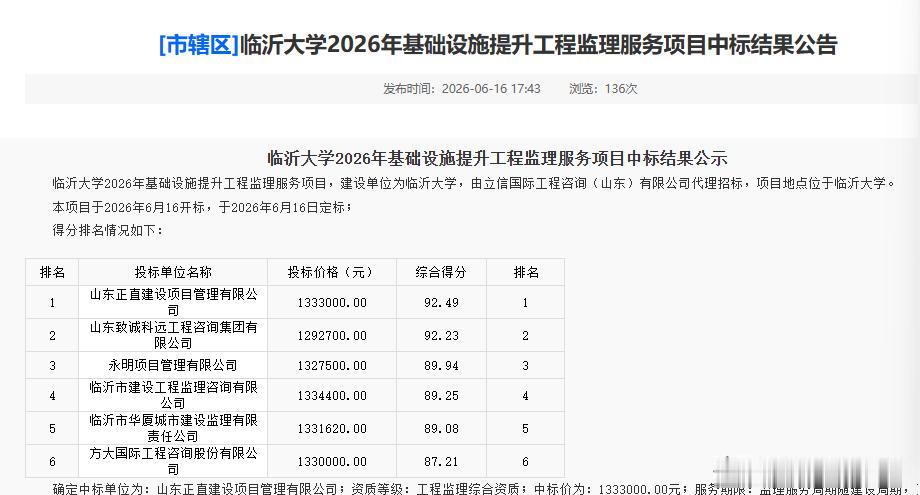Select the bid price 1333000.00 in the table

(x=332, y=303)
